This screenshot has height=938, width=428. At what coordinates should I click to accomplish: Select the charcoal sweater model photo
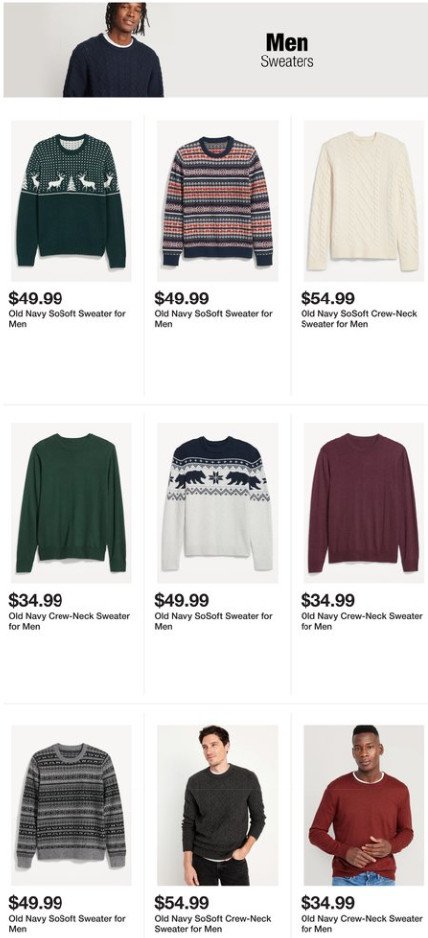tap(217, 805)
